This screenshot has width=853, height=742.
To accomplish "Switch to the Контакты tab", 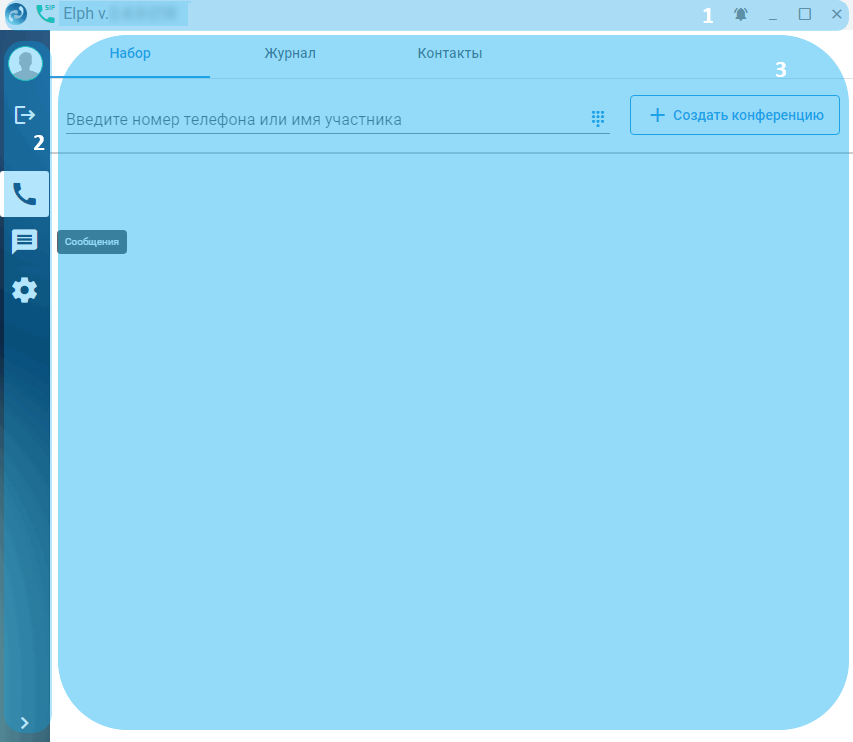I will pyautogui.click(x=450, y=53).
